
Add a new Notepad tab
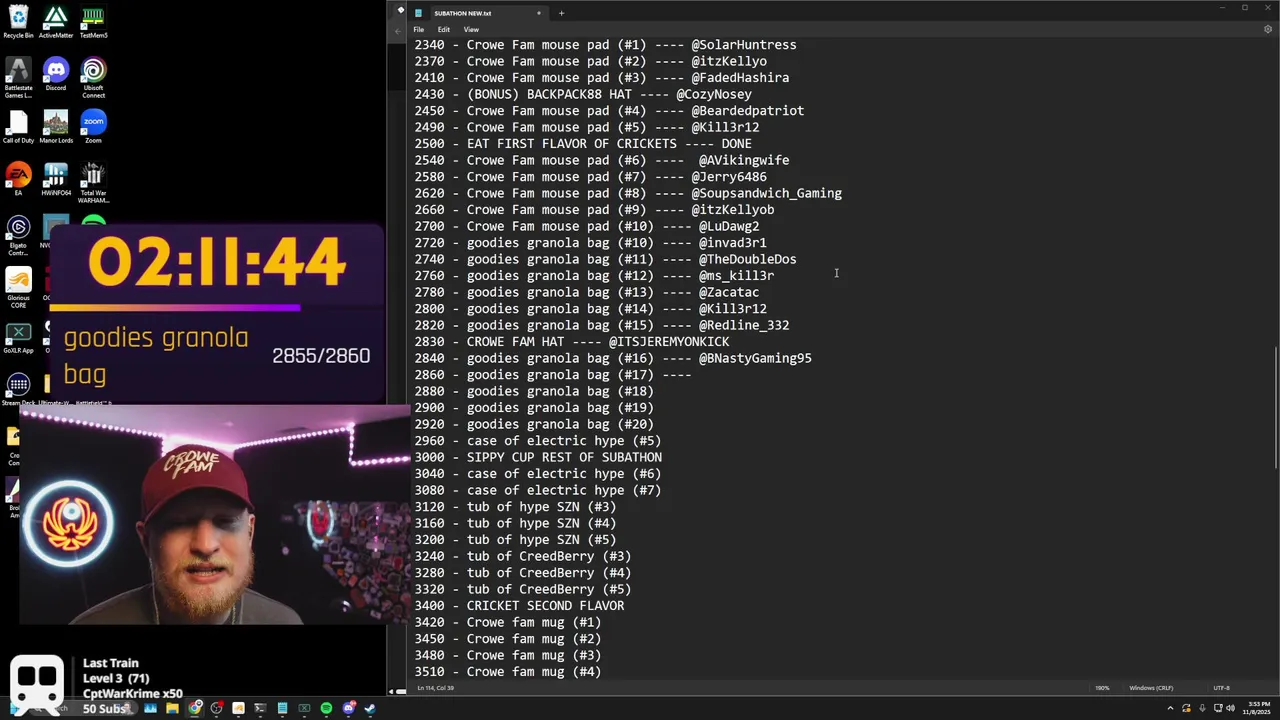[561, 13]
